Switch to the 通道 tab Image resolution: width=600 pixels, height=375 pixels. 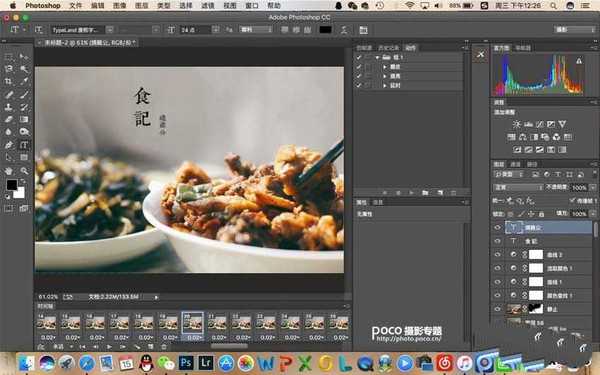(515, 164)
